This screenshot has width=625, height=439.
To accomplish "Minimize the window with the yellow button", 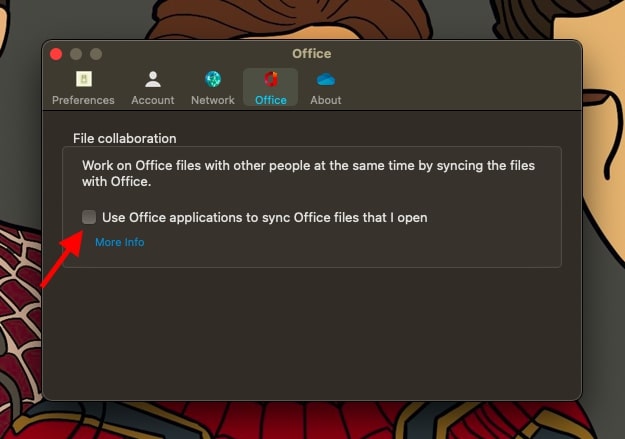I will 76,53.
